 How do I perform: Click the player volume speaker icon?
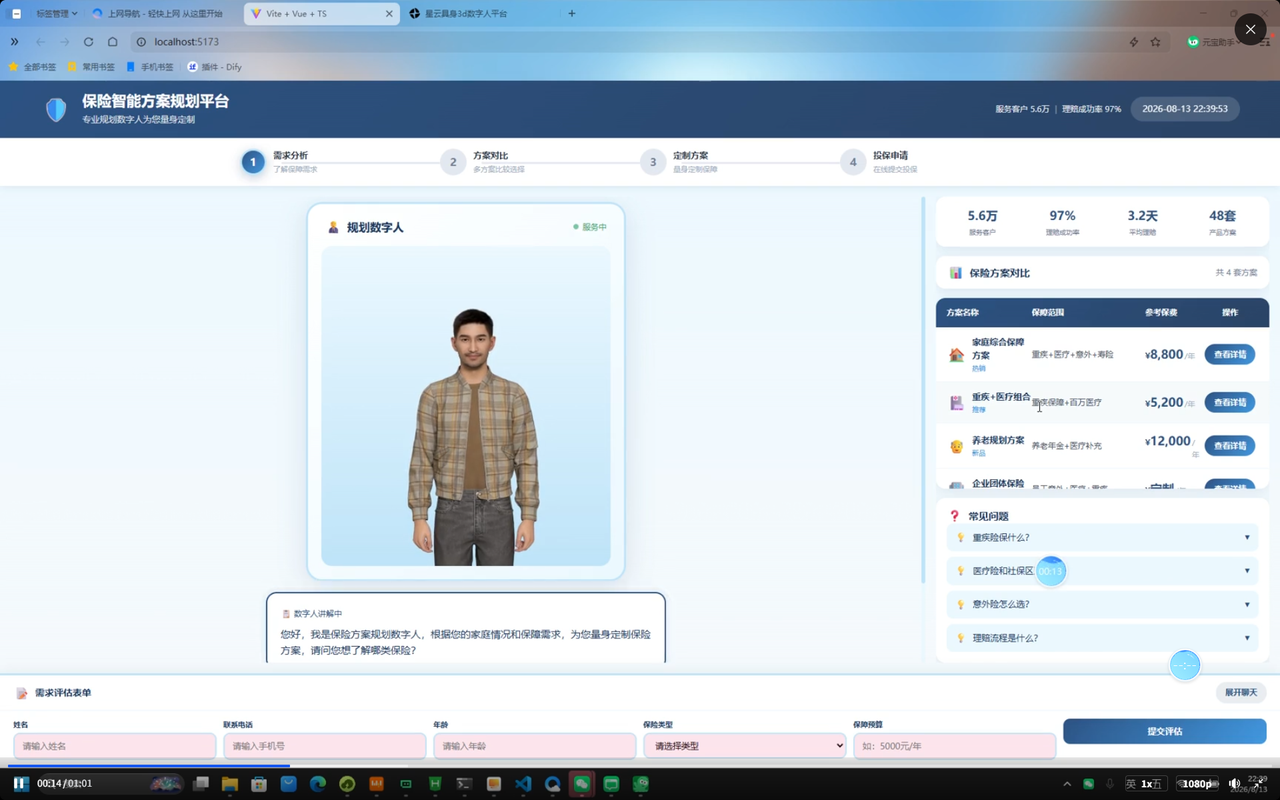(1234, 784)
